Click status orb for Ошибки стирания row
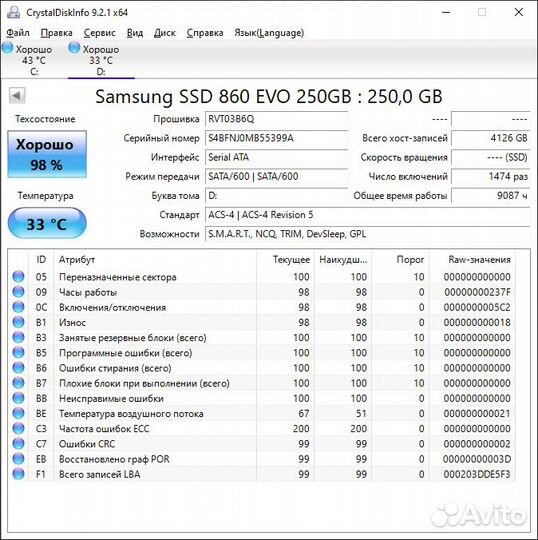The height and width of the screenshot is (540, 538). point(18,367)
